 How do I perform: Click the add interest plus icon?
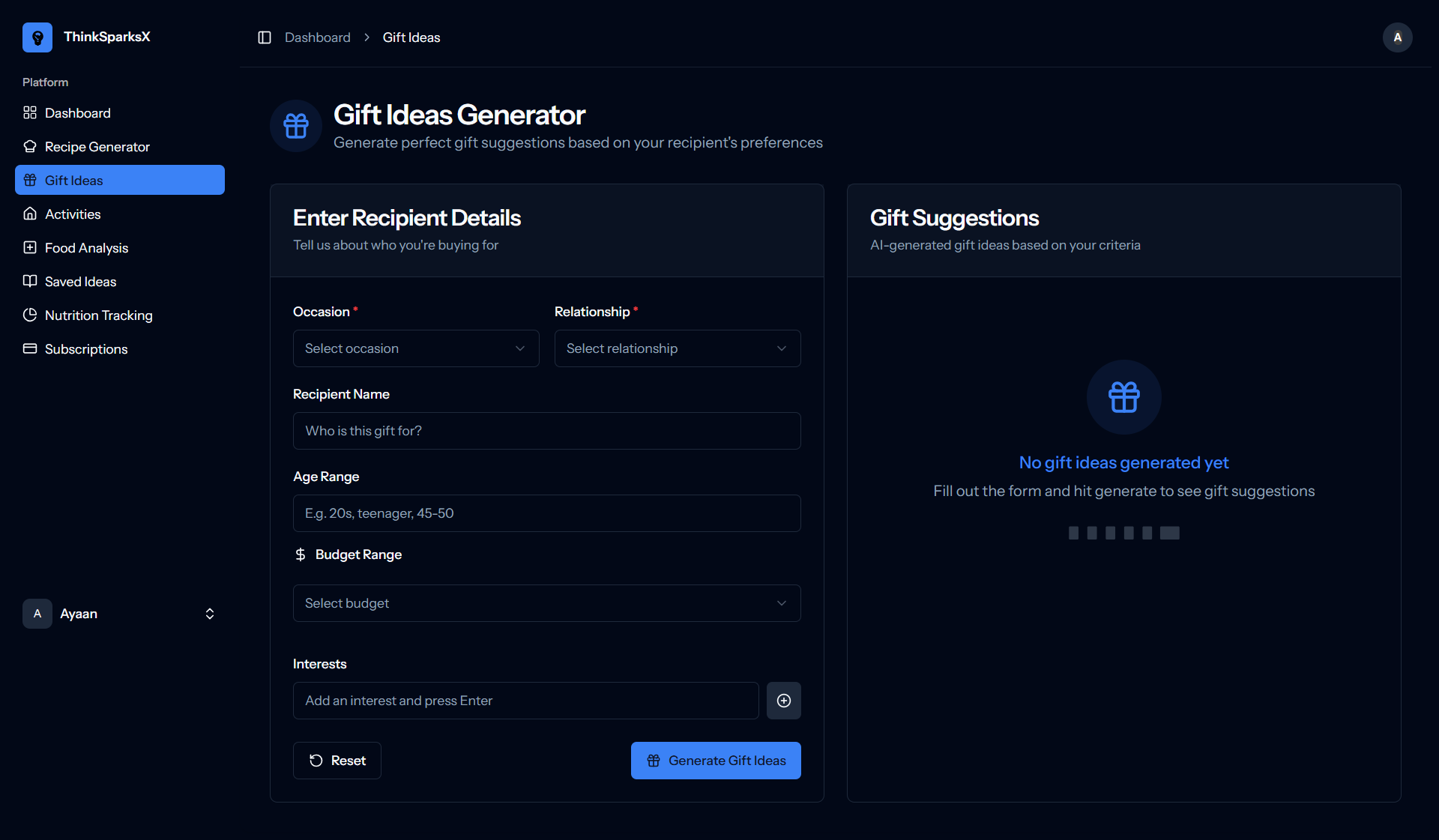[783, 701]
